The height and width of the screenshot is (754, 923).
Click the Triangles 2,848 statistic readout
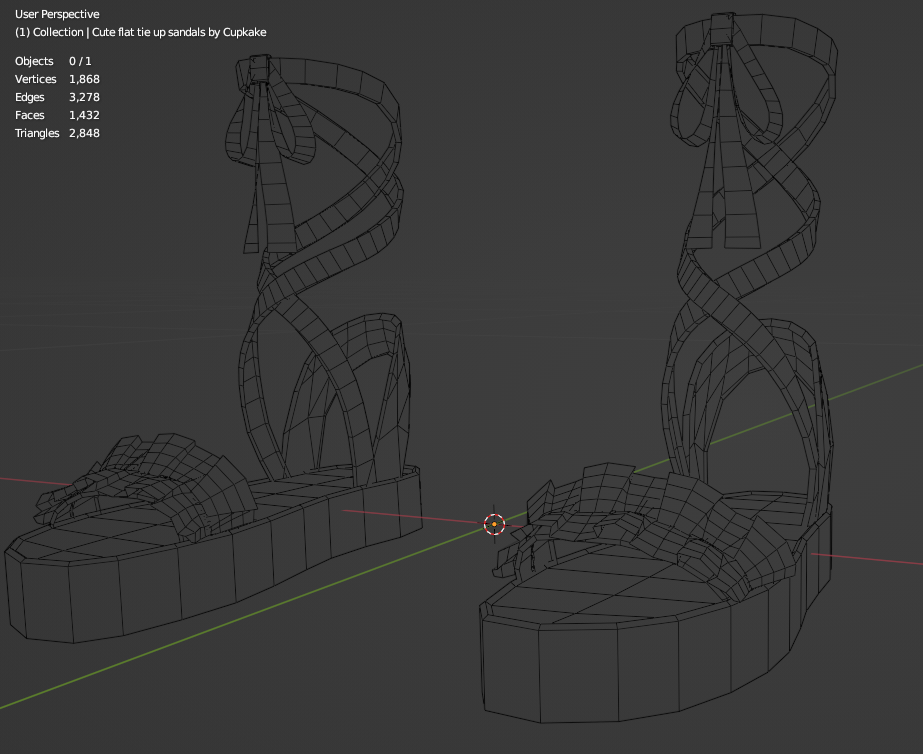58,133
